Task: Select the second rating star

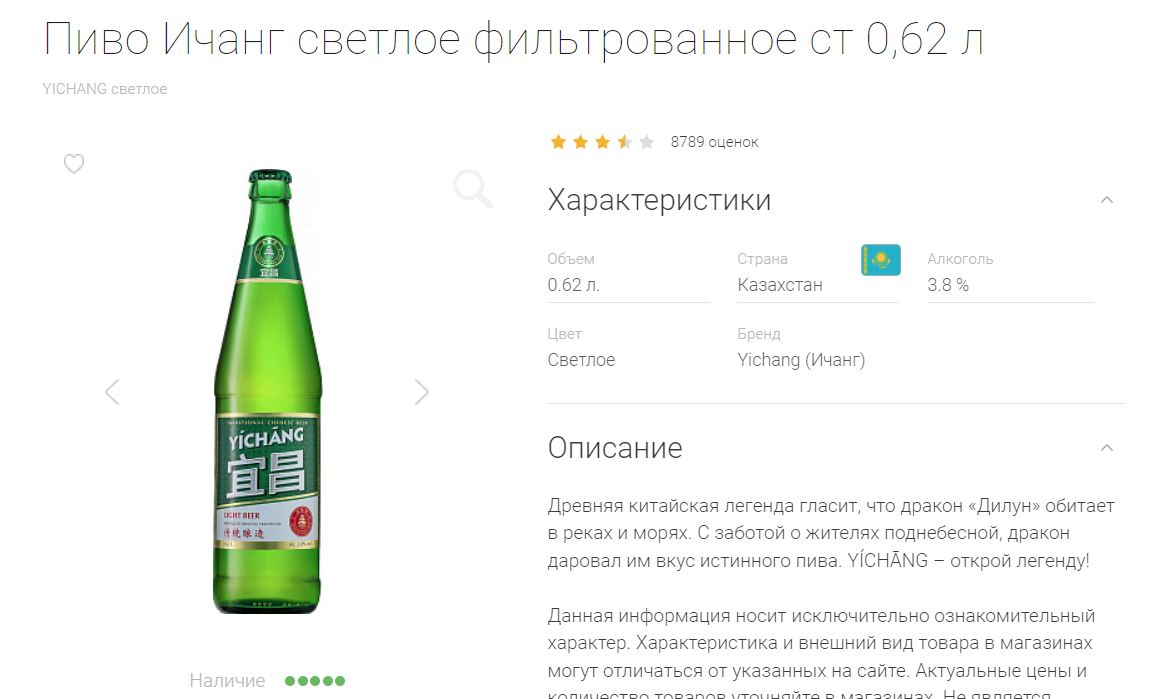Action: pos(580,141)
